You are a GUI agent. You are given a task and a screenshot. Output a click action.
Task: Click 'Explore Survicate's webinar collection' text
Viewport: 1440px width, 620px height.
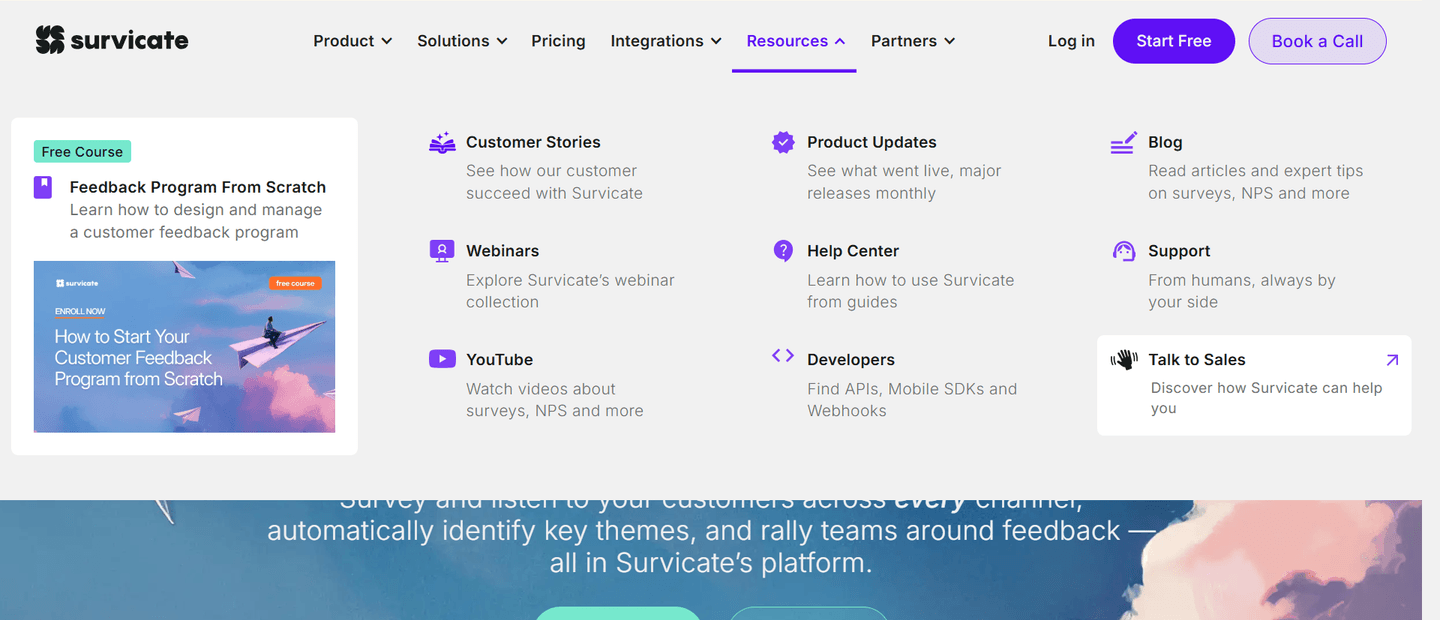point(570,291)
